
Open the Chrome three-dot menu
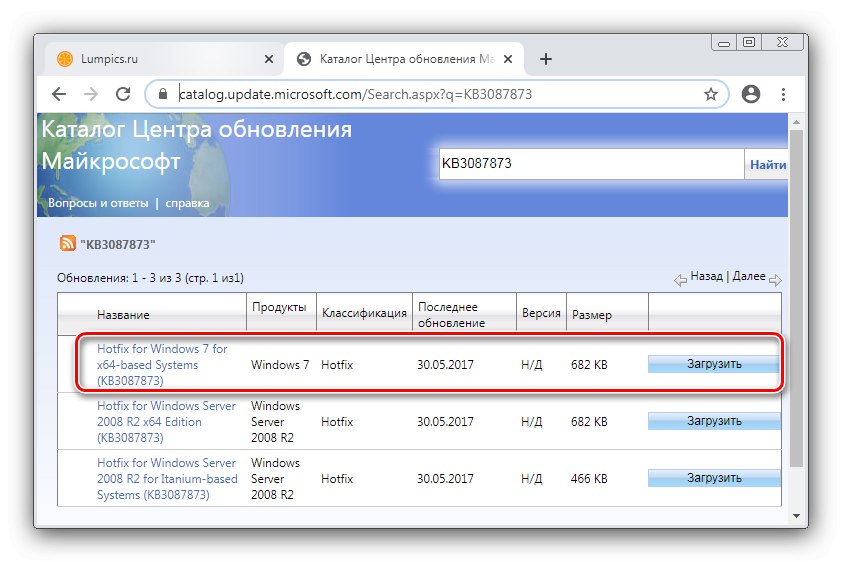[783, 94]
